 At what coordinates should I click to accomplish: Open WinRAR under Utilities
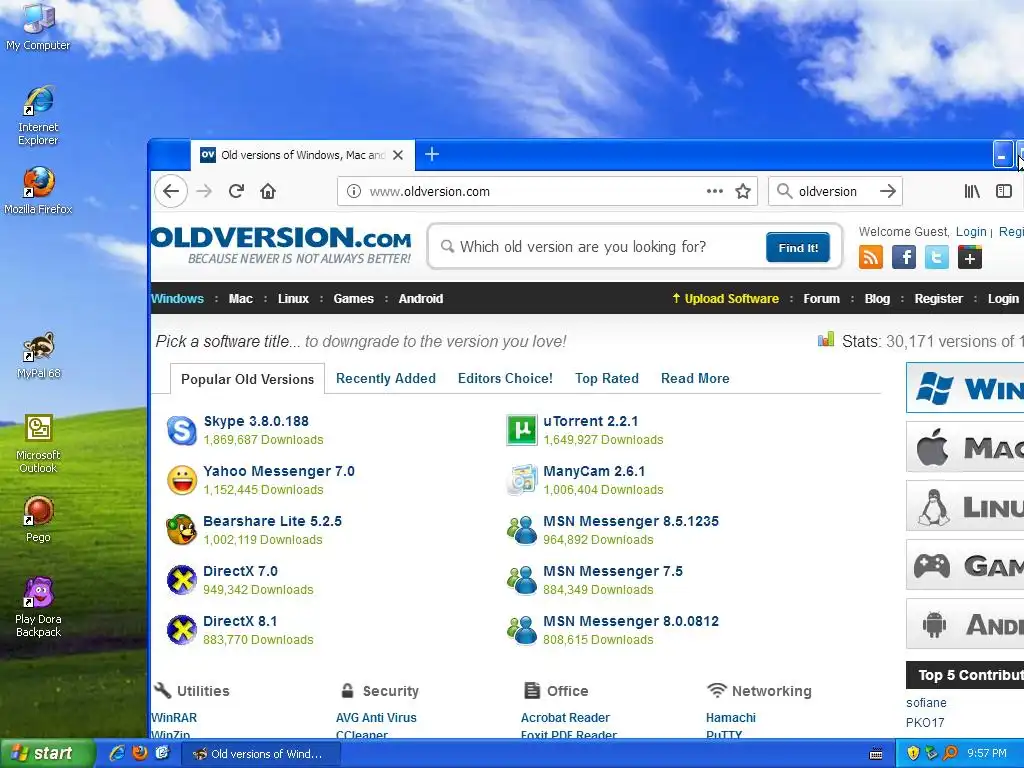point(174,718)
